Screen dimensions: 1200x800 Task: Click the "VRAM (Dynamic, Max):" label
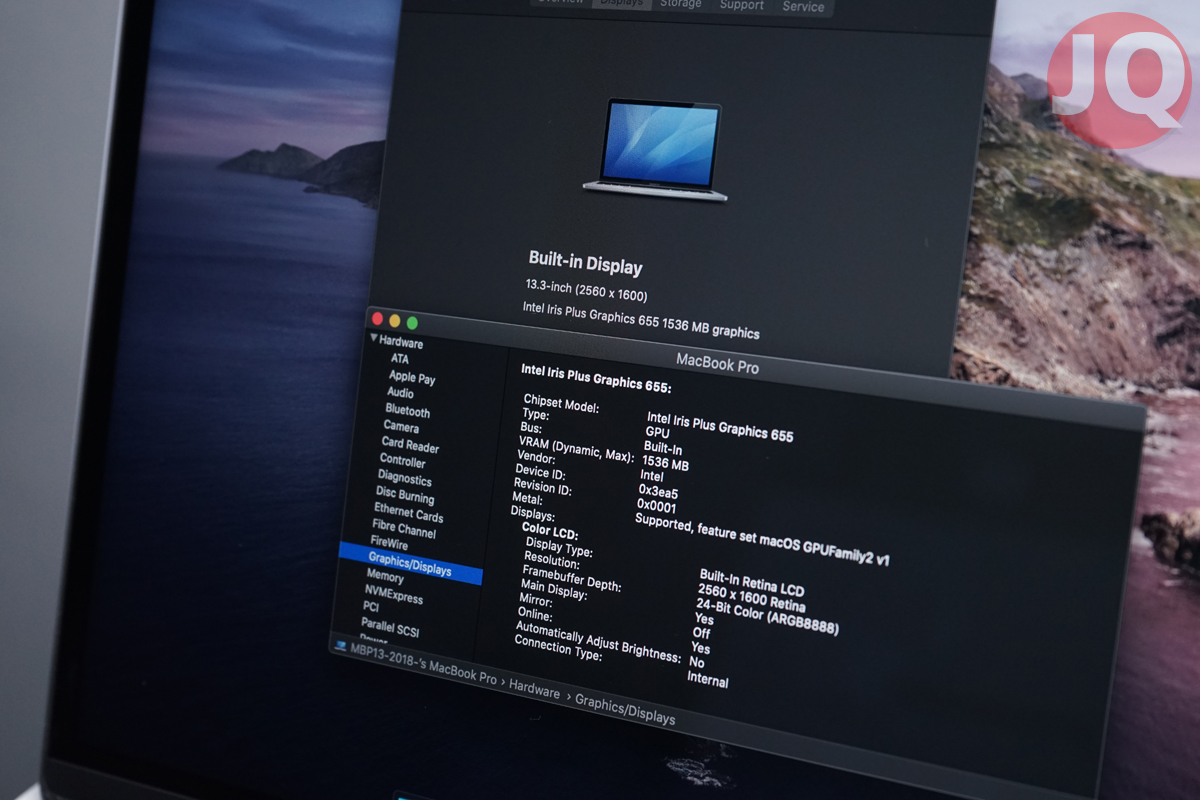point(575,449)
